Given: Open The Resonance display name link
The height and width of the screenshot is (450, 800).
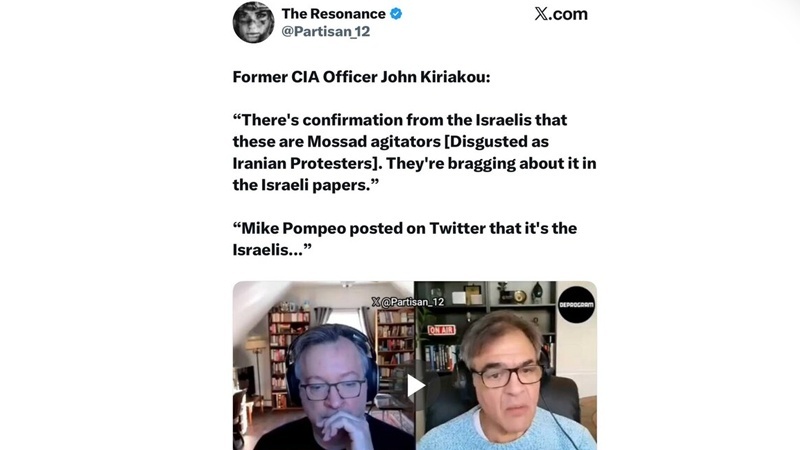Looking at the screenshot, I should point(334,14).
